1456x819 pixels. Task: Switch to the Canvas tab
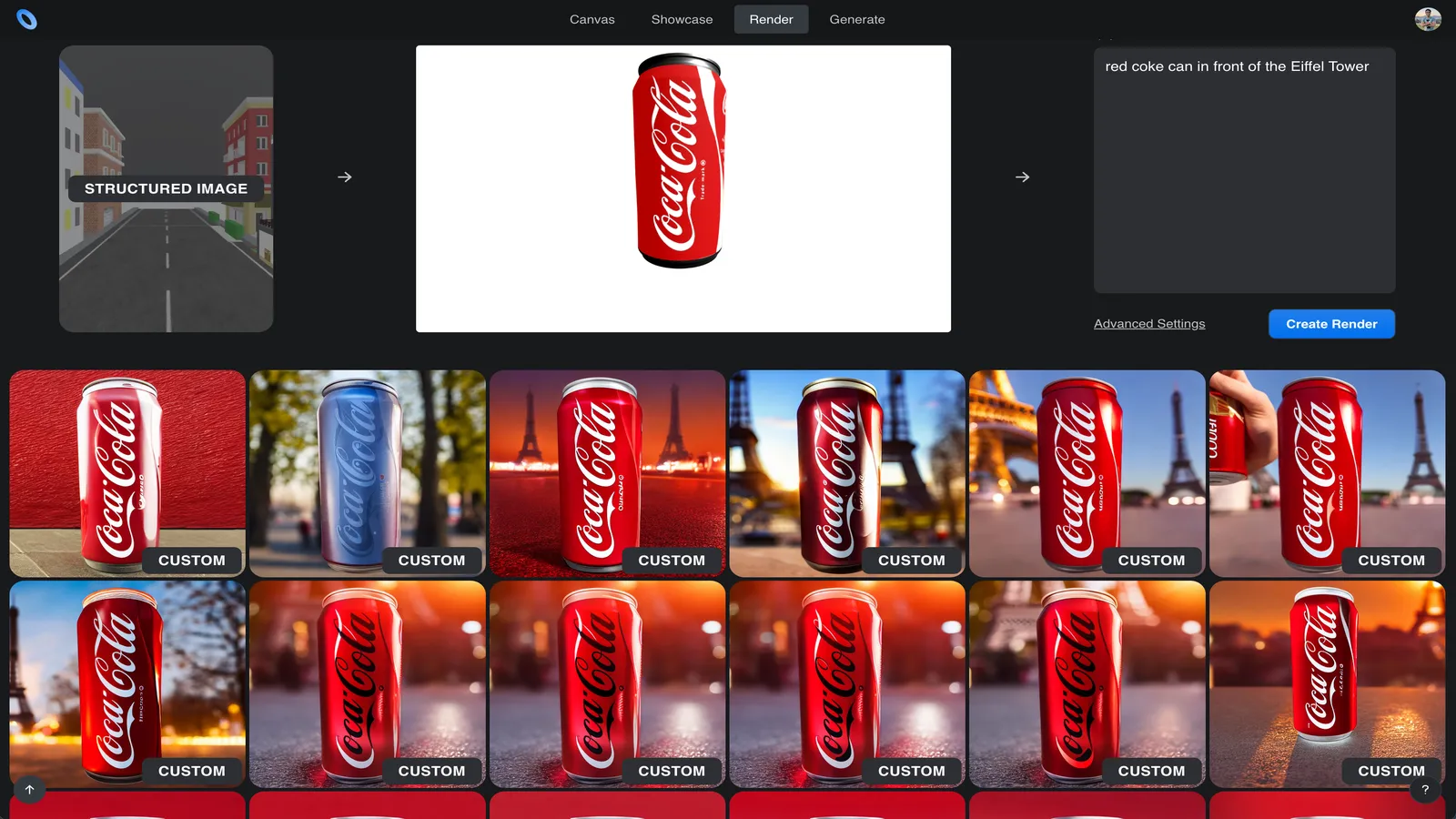coord(592,19)
